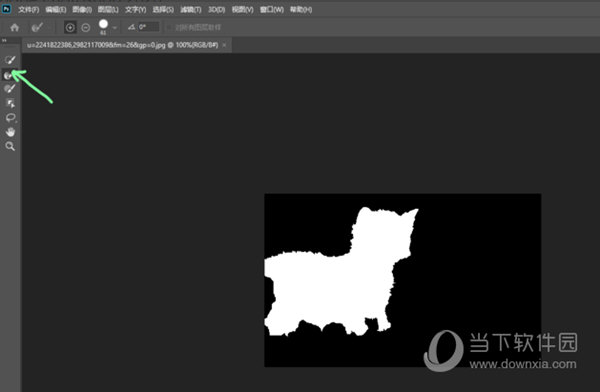Click the Home icon in options bar
Image resolution: width=600 pixels, height=392 pixels.
(15, 28)
